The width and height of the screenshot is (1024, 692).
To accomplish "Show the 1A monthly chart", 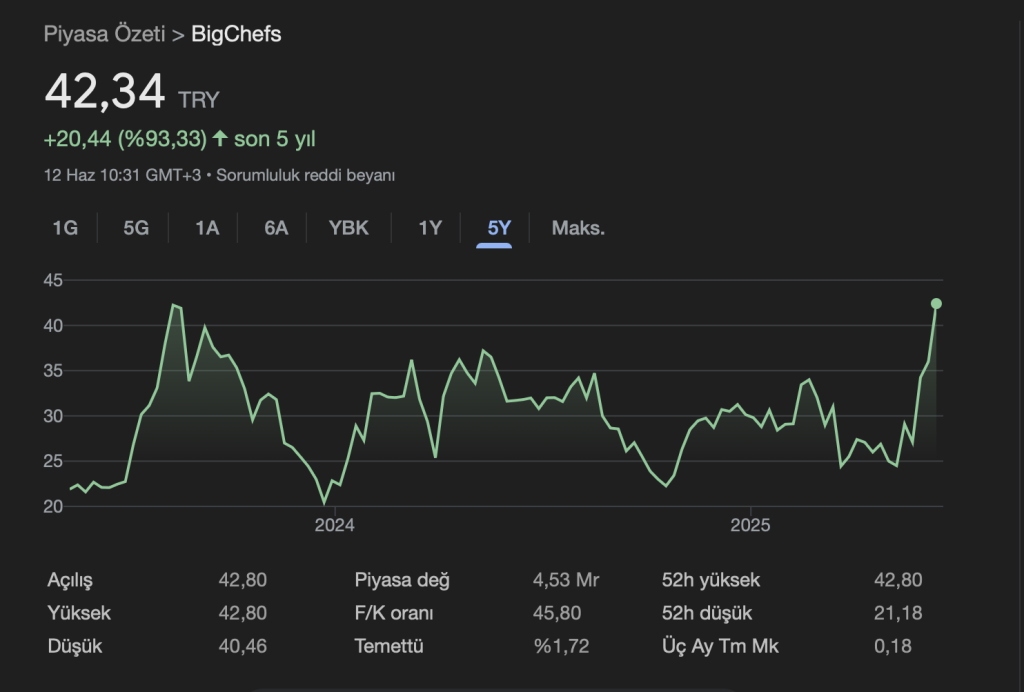I will tap(207, 228).
